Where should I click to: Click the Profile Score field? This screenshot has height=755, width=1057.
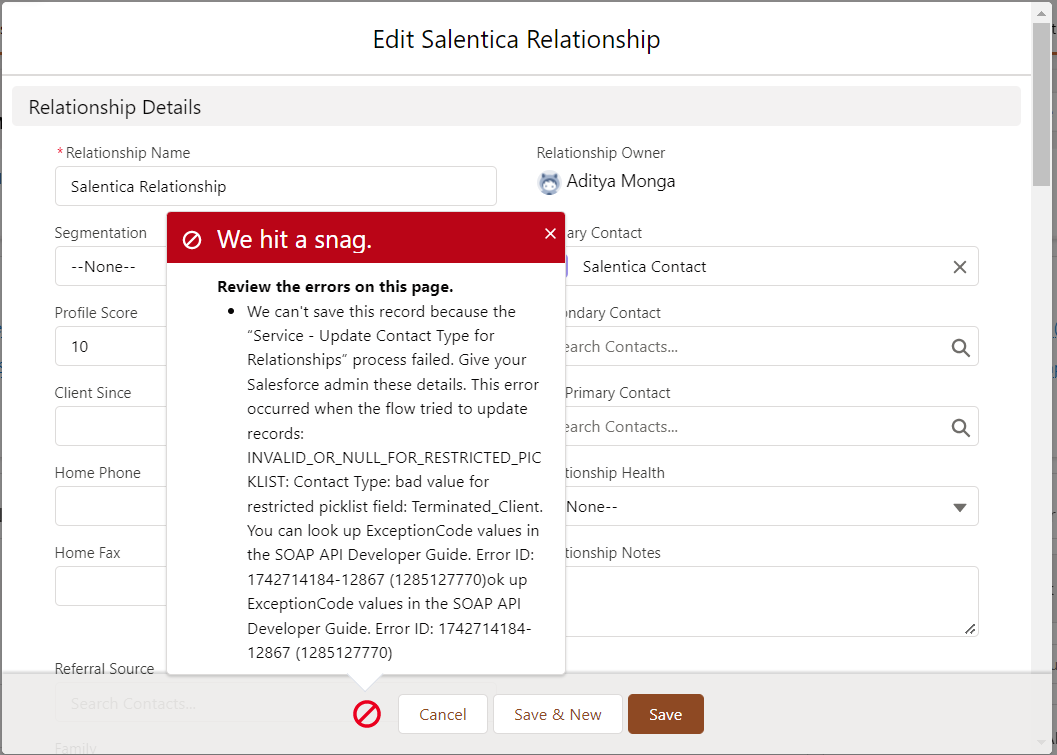coord(111,346)
